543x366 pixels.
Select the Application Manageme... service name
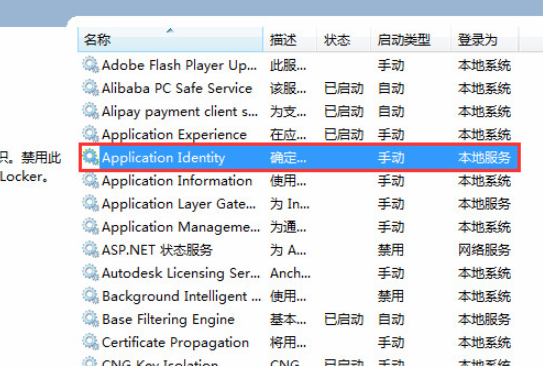point(181,227)
